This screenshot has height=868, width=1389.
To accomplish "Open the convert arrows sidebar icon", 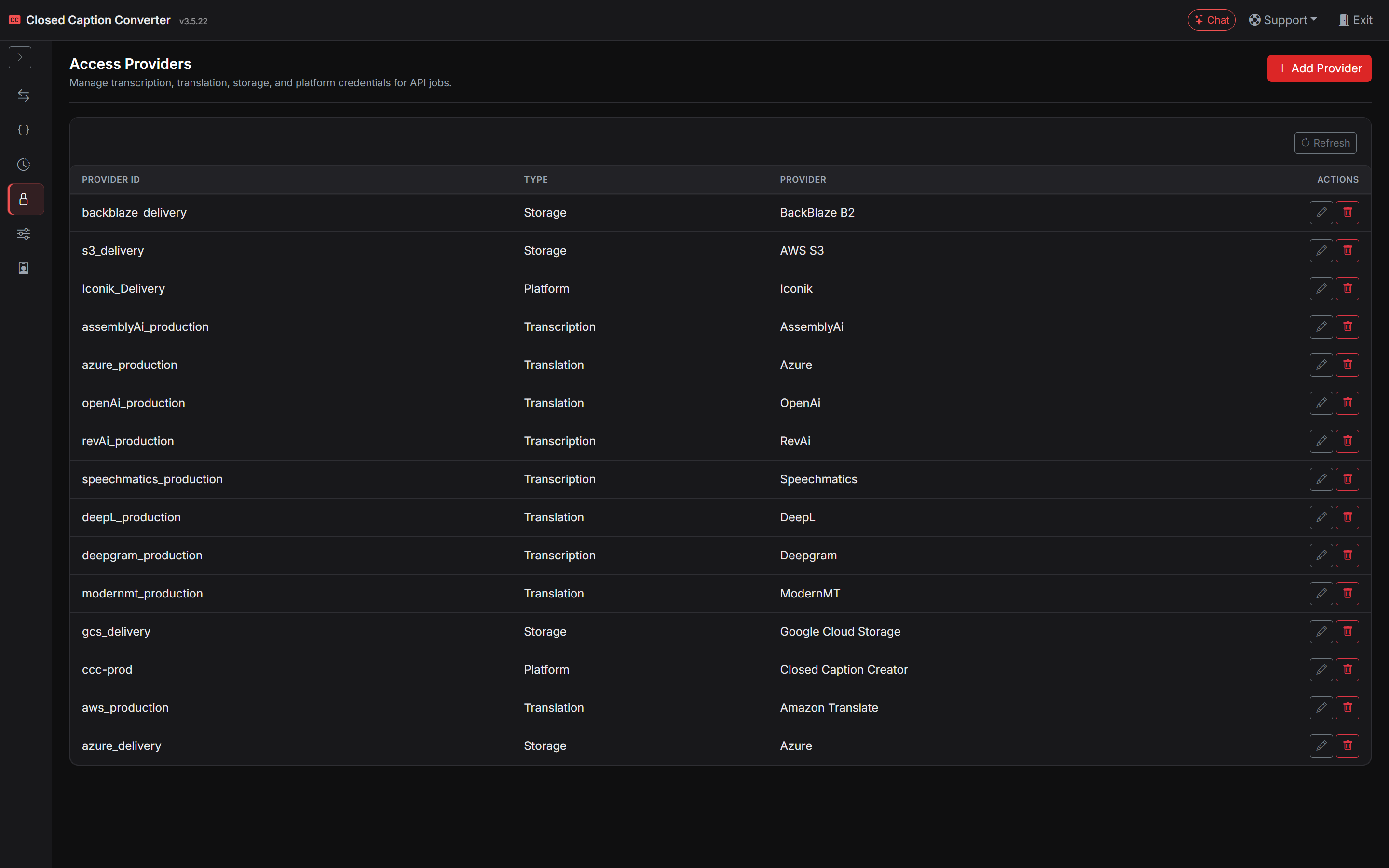I will pyautogui.click(x=24, y=95).
